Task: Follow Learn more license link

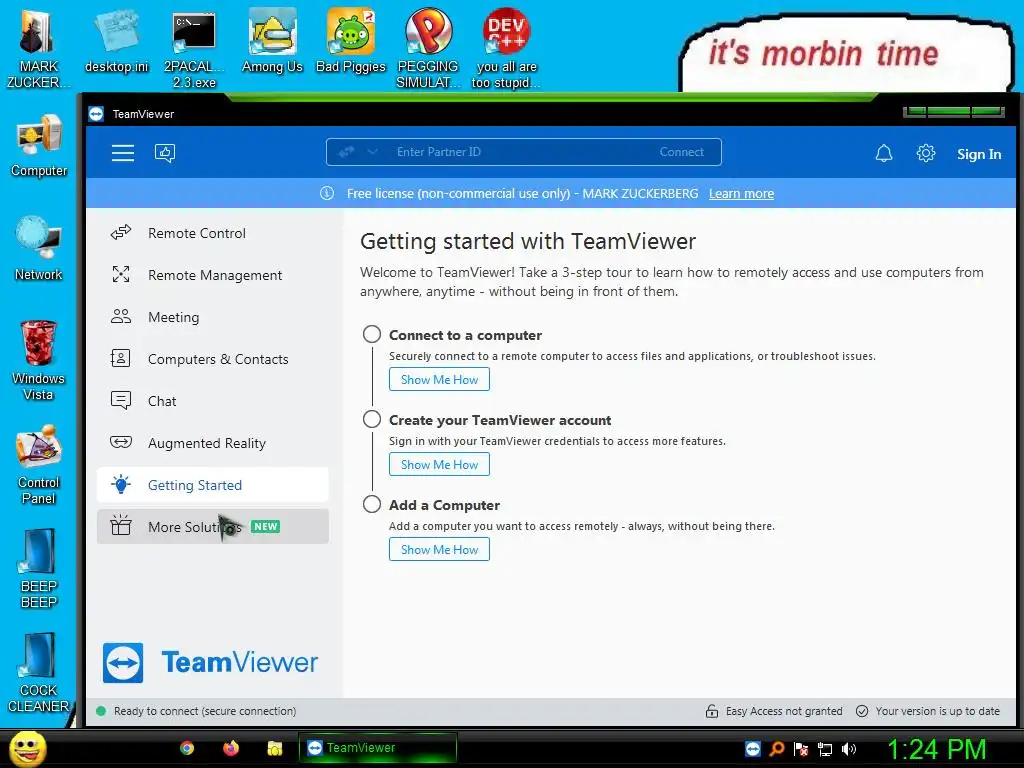Action: pyautogui.click(x=741, y=193)
